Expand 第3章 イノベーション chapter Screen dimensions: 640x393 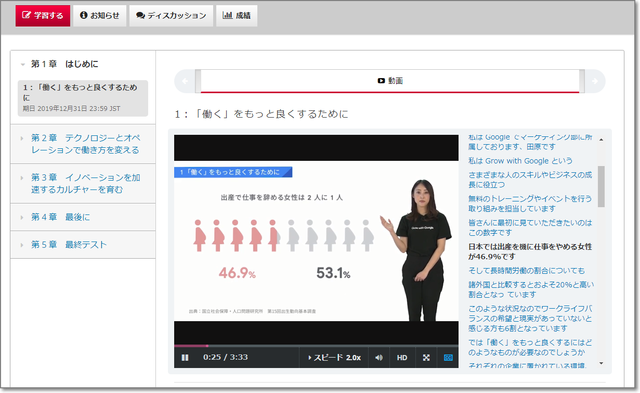[x=83, y=184]
